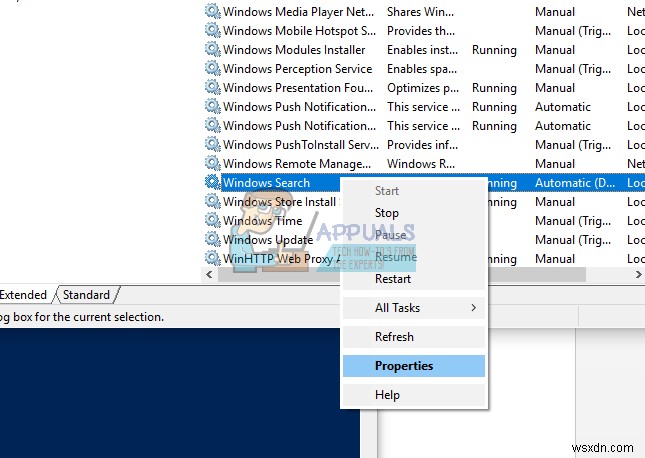Viewport: 645px width, 458px height.
Task: Click 'Automatic (D...' startup type of Windows Search
Action: [x=575, y=183]
